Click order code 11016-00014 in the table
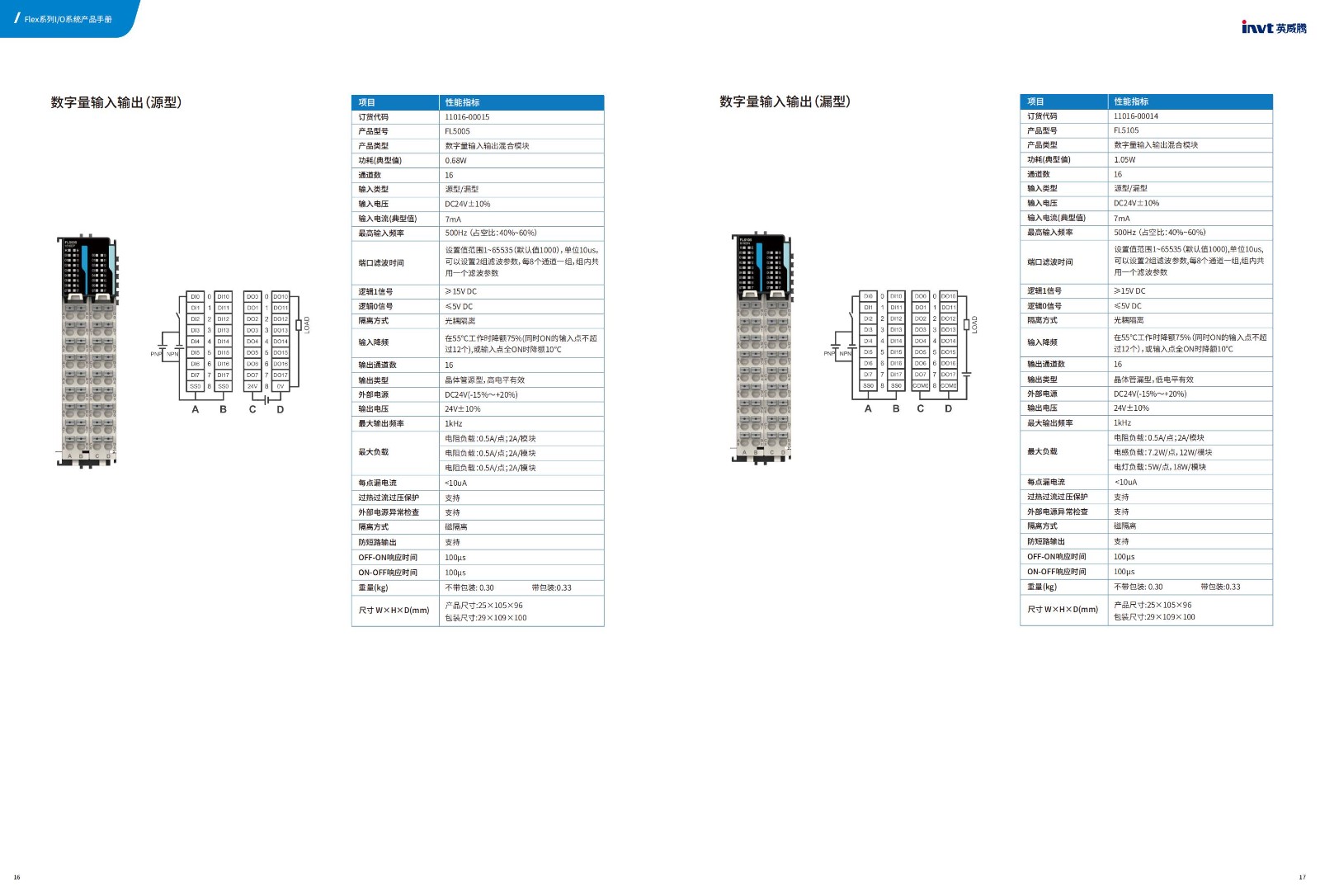 pyautogui.click(x=1135, y=116)
